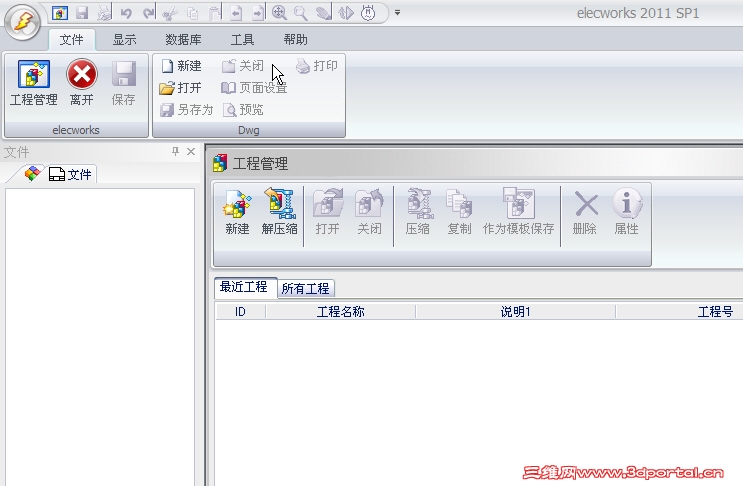Viewport: 743px width, 486px height.
Task: Click the elecworks lightning application button
Action: point(22,22)
